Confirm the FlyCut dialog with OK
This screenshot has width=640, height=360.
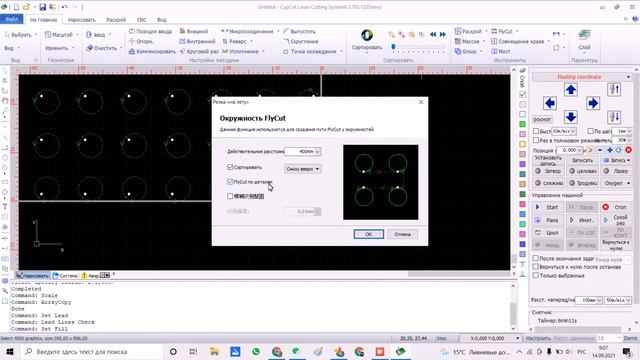pyautogui.click(x=369, y=234)
